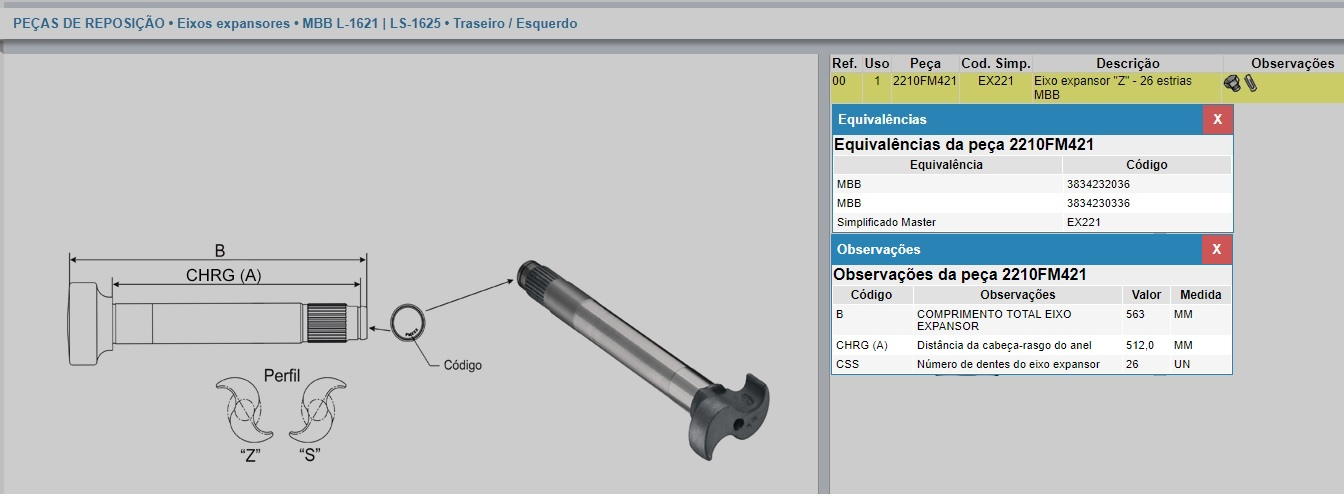Click Traseiro / Esquerdo breadcrumb item
This screenshot has width=1344, height=496.
[515, 23]
